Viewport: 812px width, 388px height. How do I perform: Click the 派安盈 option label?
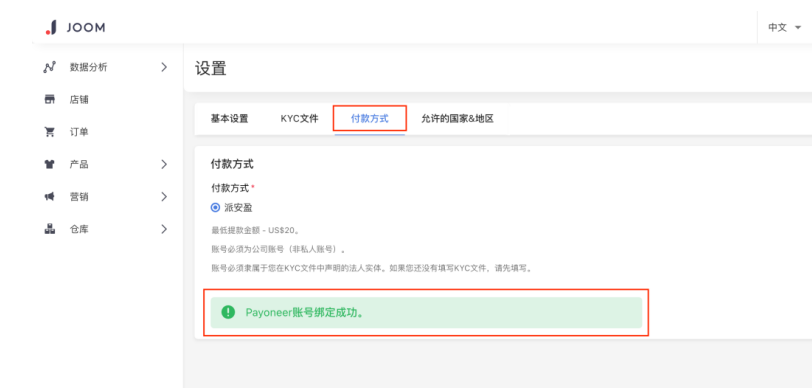(238, 208)
